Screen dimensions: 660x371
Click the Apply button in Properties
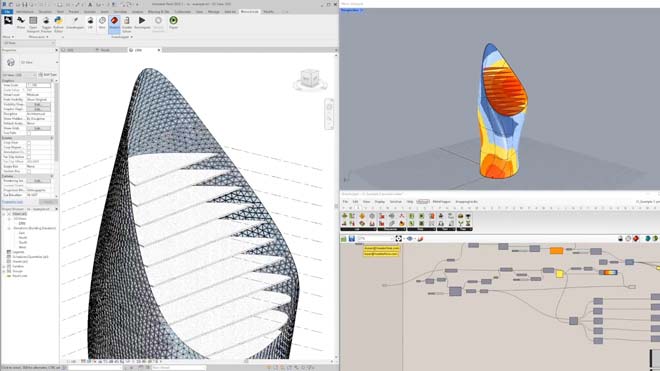(48, 202)
